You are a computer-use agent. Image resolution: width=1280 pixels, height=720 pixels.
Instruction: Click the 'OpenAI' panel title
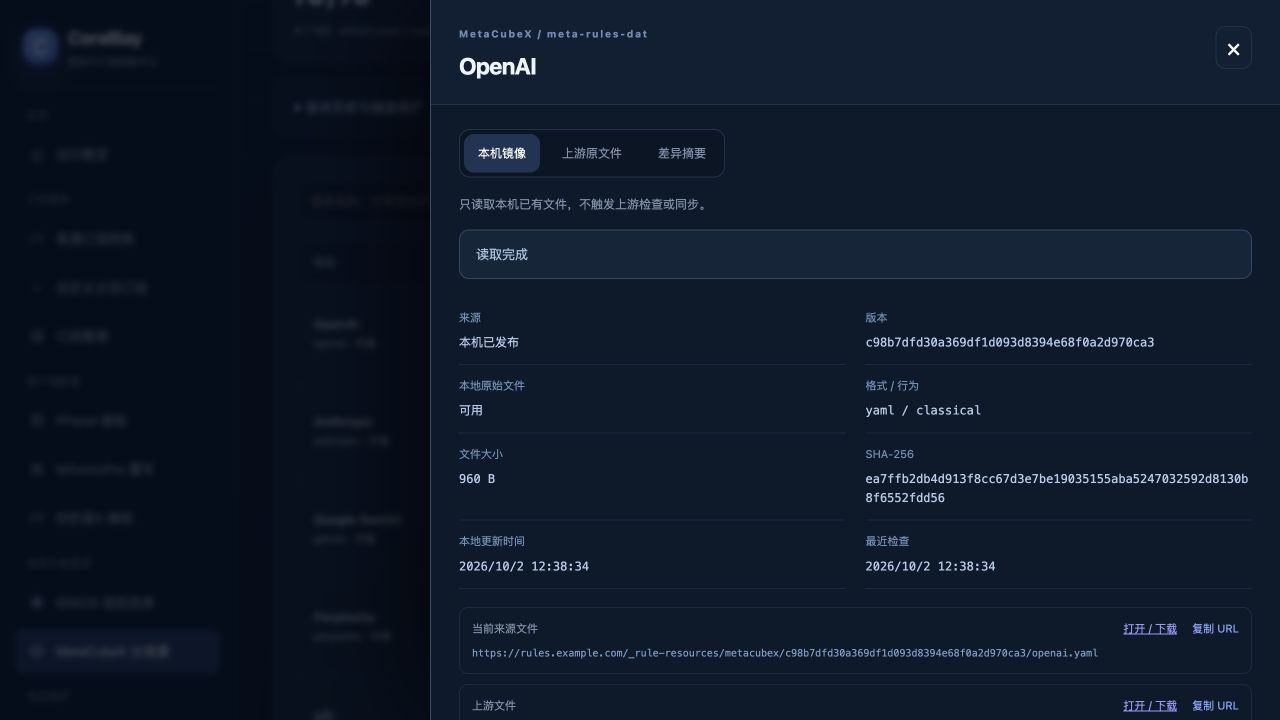[x=497, y=67]
